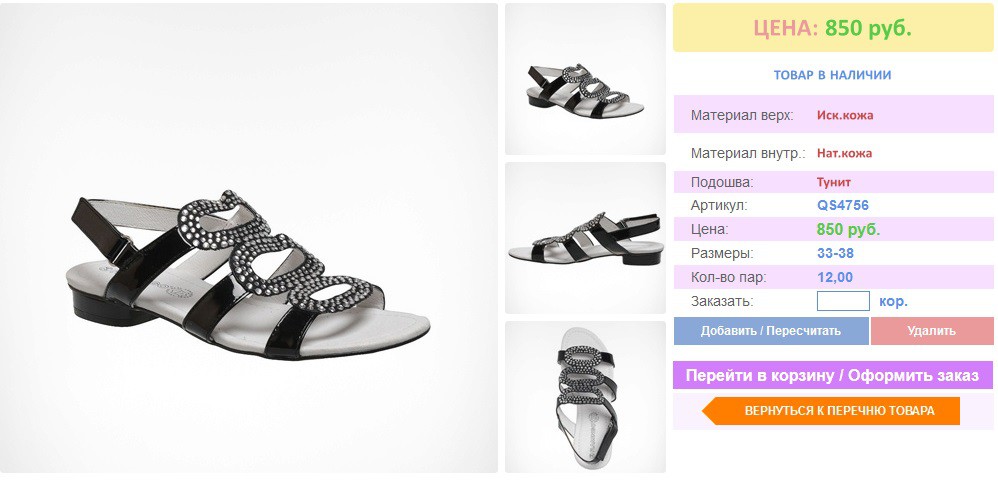Click the Добавить / Пересчитать button
This screenshot has width=998, height=483.
coord(771,331)
